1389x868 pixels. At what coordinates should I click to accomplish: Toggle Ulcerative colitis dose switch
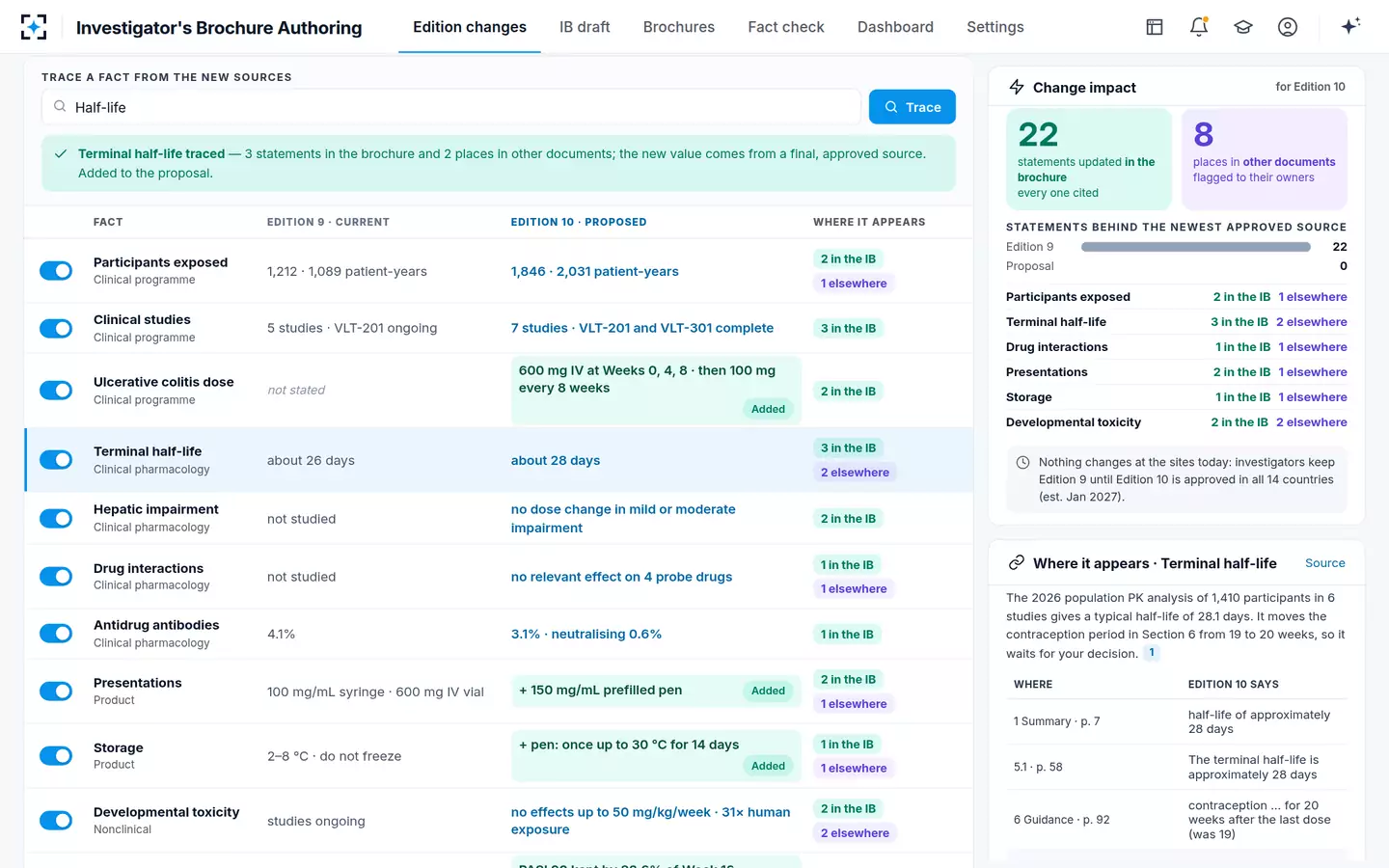point(56,391)
